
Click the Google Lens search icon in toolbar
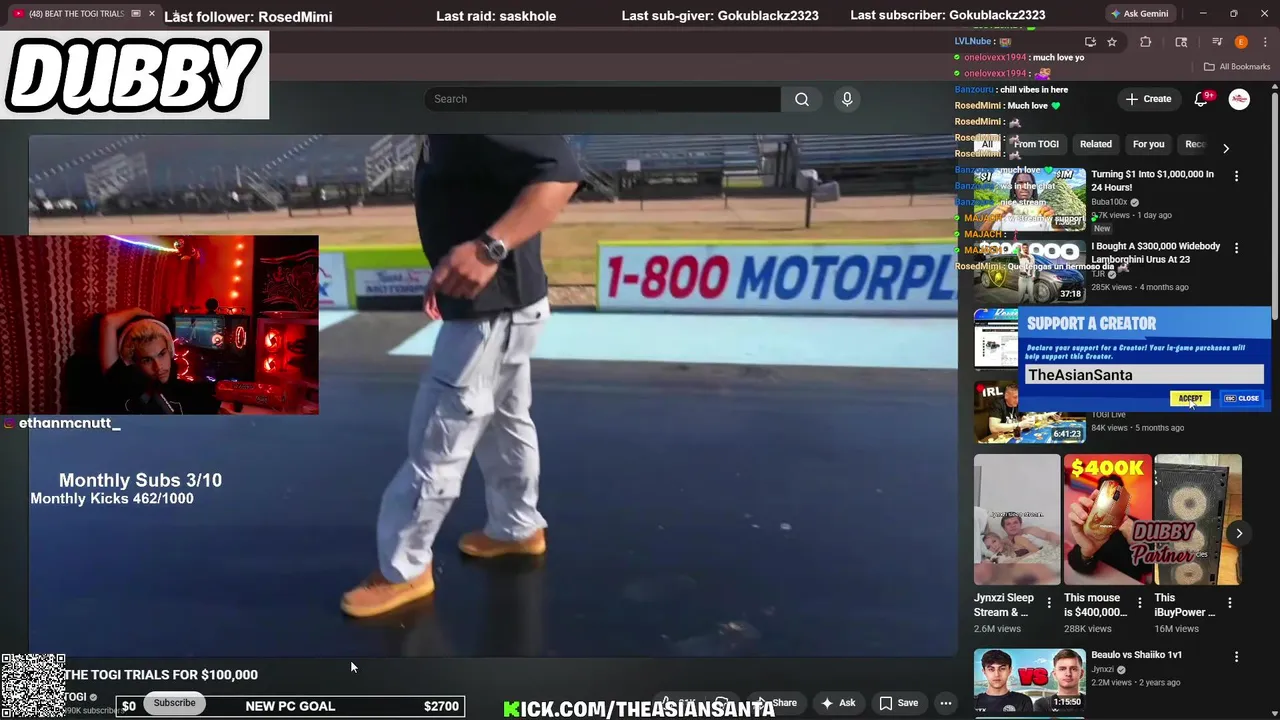coord(1181,42)
